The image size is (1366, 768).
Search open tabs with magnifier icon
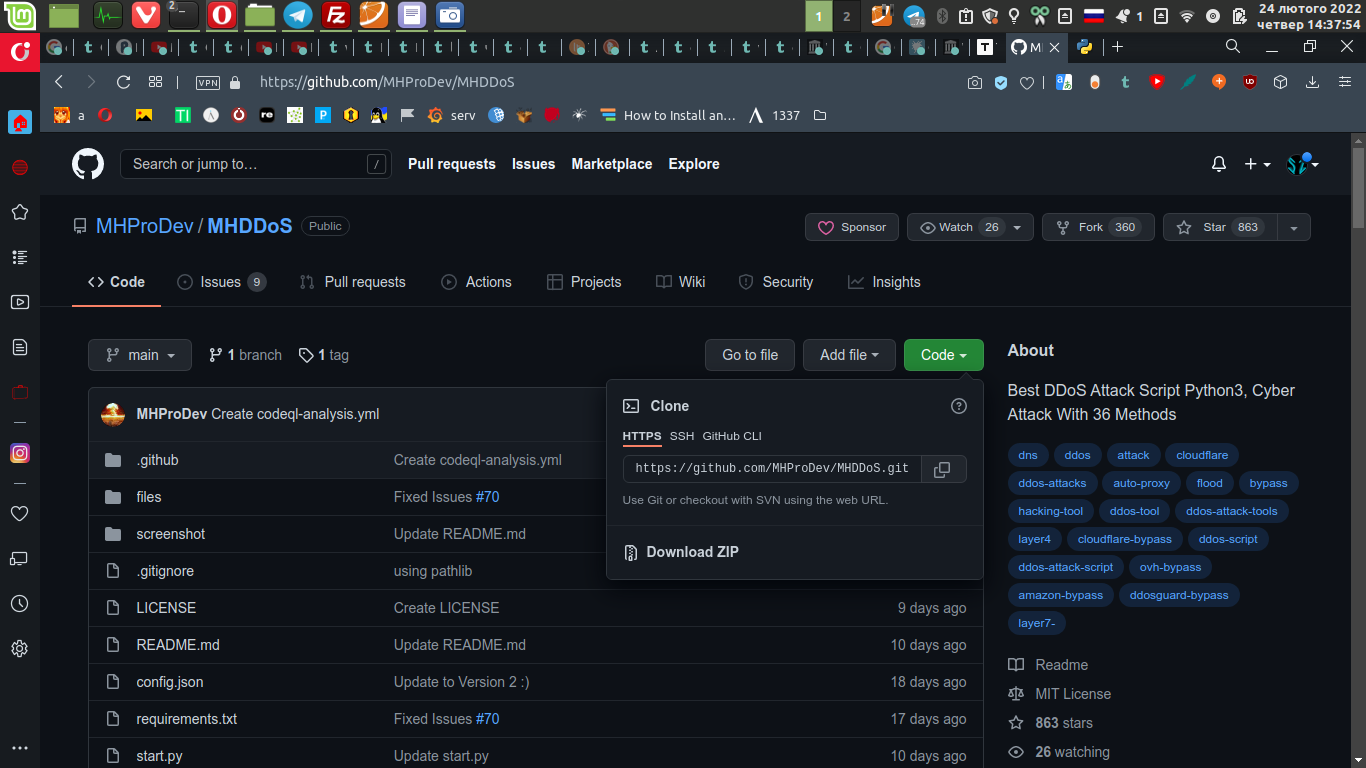pos(1233,46)
